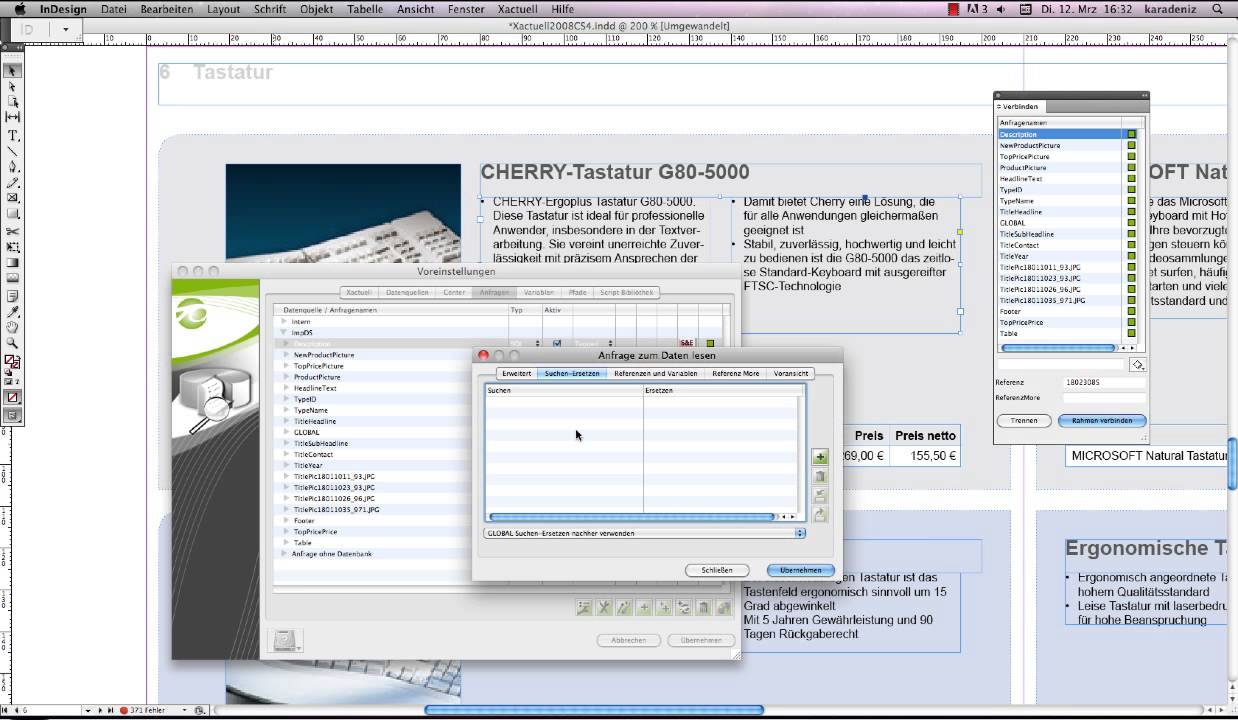Screen dimensions: 1238x720
Task: Expand the Intern data source
Action: coord(285,322)
